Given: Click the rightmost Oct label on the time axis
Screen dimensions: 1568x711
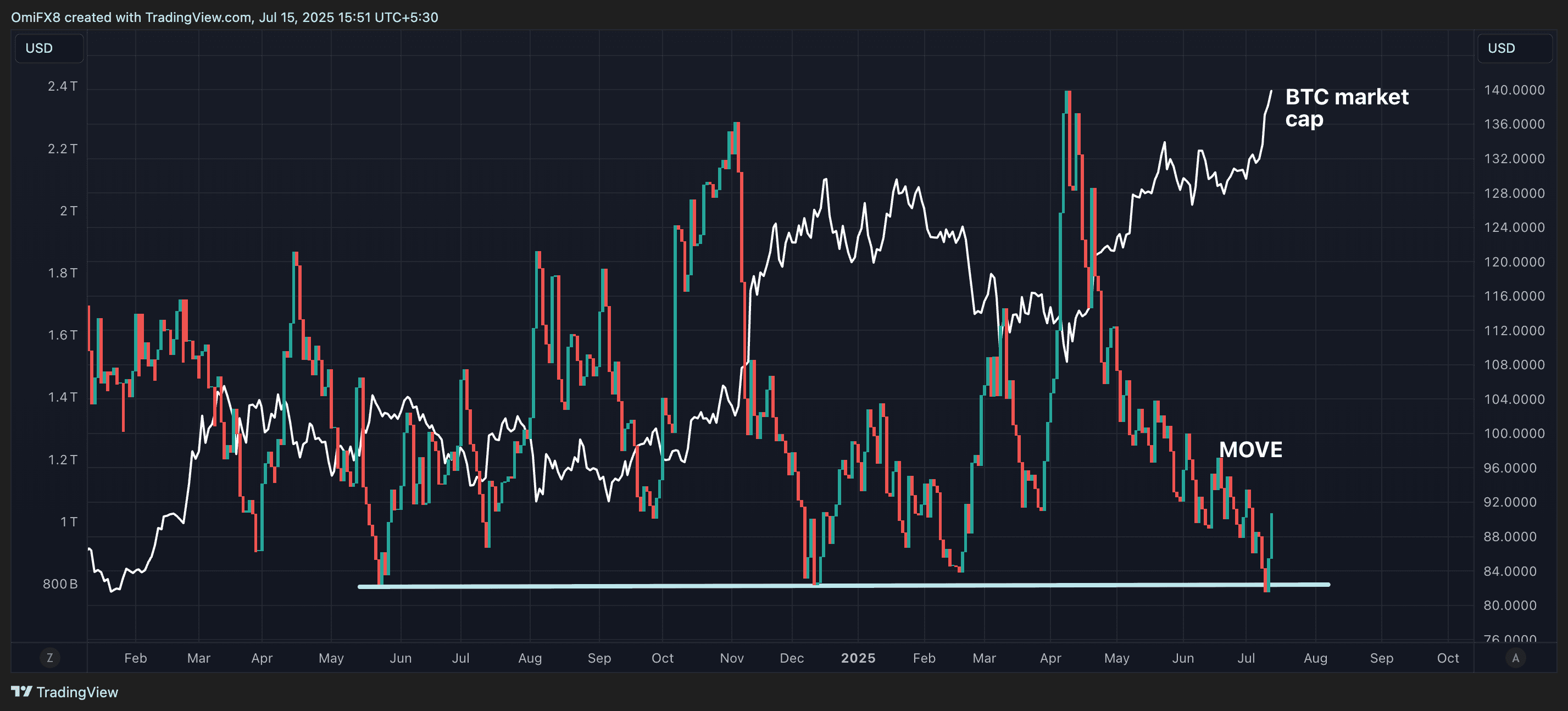Looking at the screenshot, I should pyautogui.click(x=1448, y=658).
